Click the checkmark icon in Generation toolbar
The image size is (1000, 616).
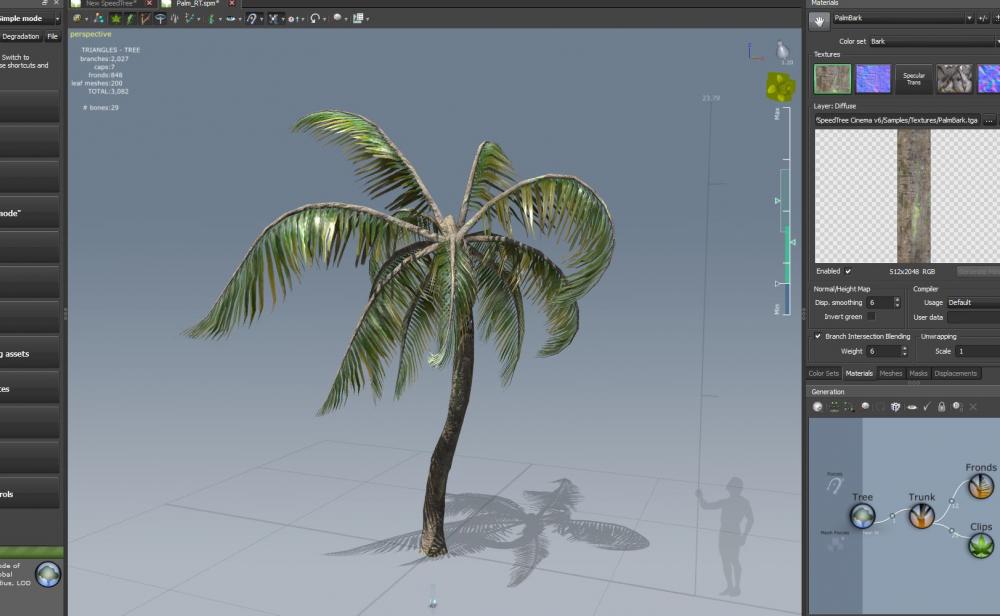926,407
